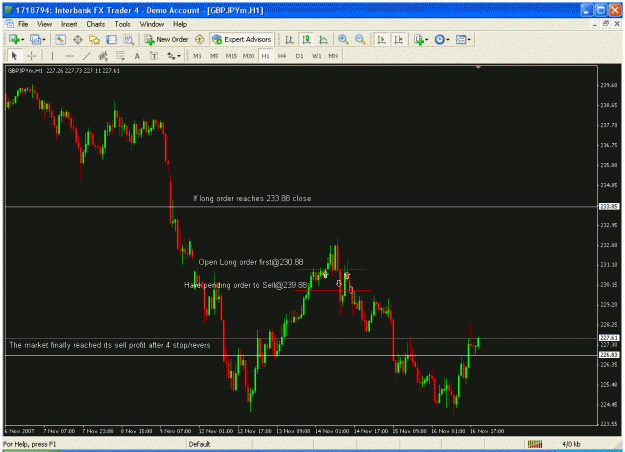Launch the Strategy Tester icon
Screen dimensions: 625x452
click(x=128, y=39)
